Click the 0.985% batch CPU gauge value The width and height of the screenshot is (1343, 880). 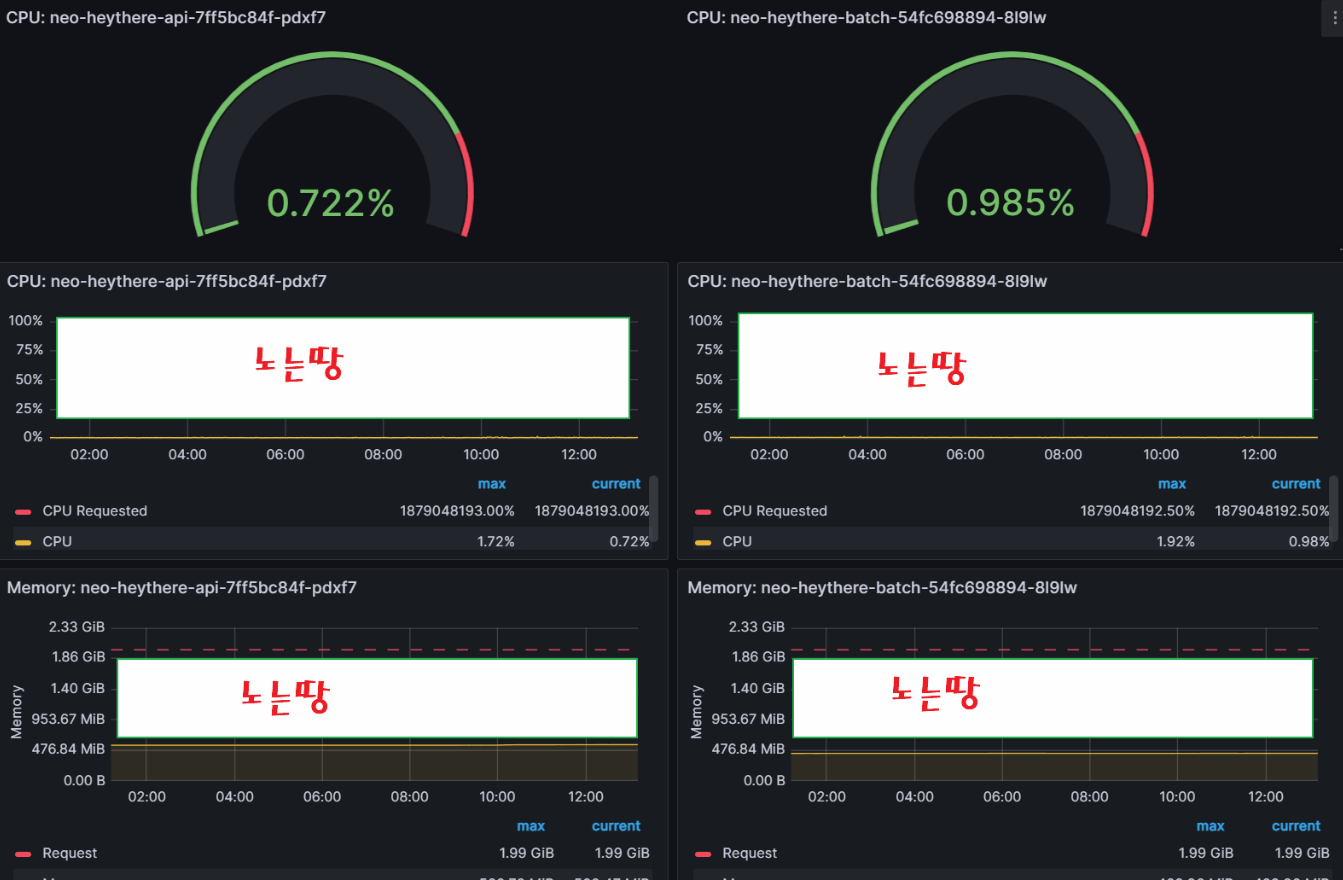(1010, 203)
